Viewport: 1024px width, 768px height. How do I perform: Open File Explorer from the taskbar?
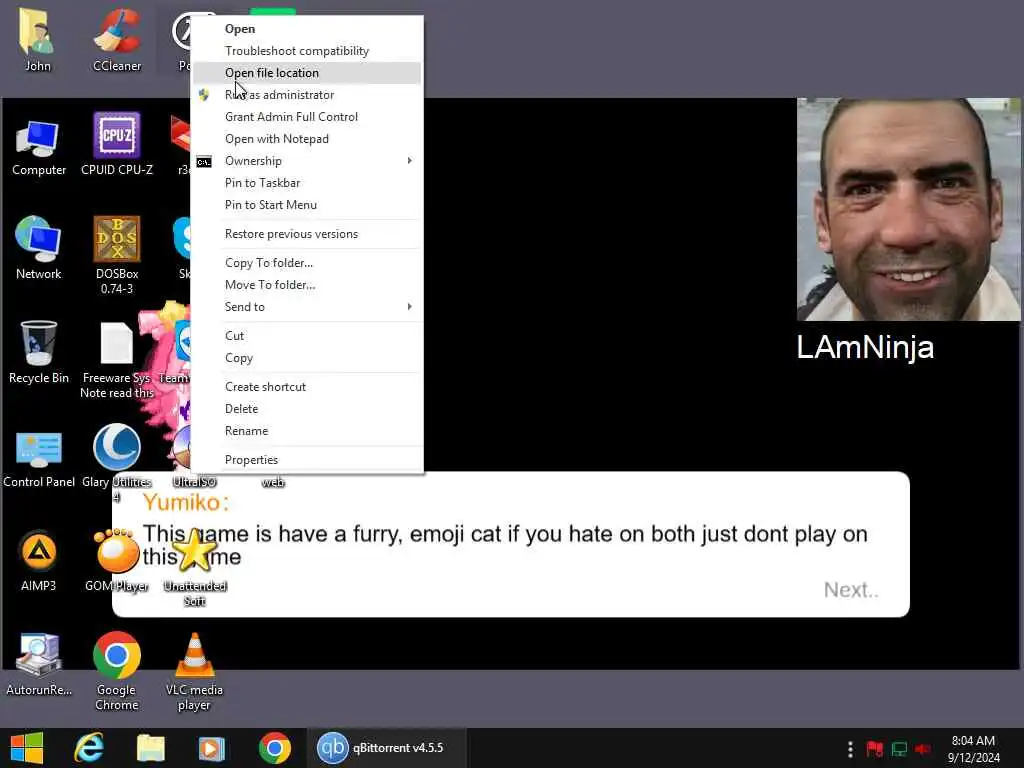(x=150, y=748)
